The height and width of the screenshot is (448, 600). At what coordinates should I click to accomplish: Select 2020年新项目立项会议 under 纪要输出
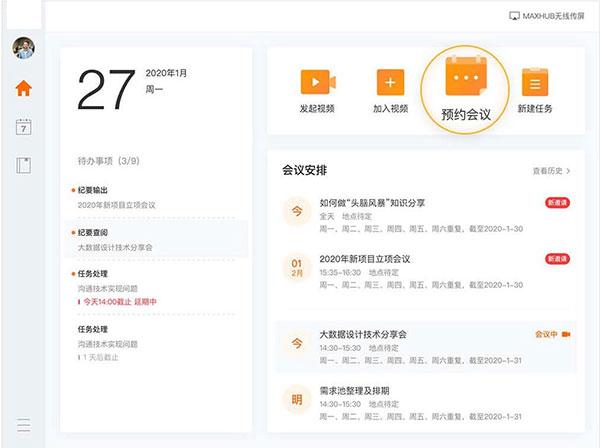tap(117, 205)
